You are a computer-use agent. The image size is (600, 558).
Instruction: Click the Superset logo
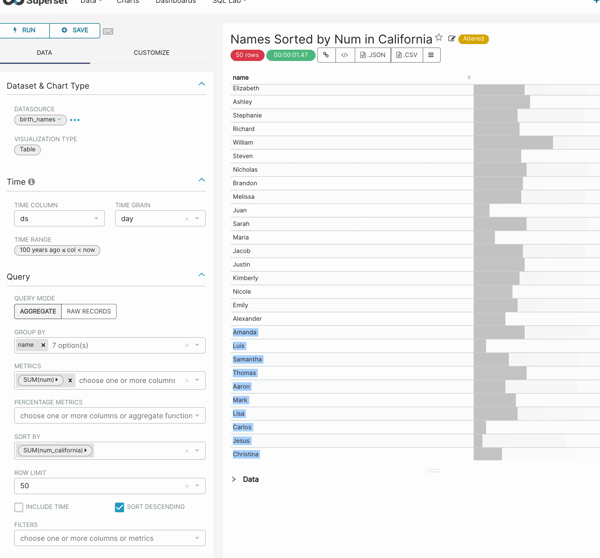click(34, 2)
